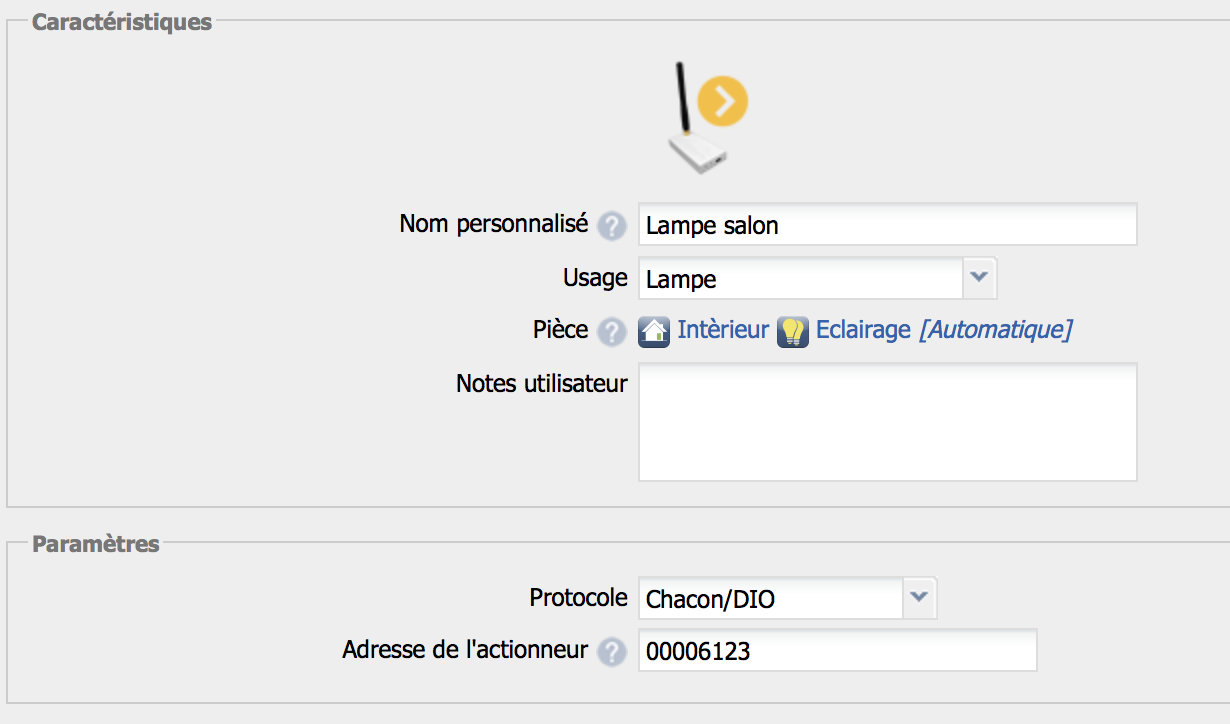Click the Caractéristiques section heading
The image size is (1230, 724).
(x=122, y=22)
